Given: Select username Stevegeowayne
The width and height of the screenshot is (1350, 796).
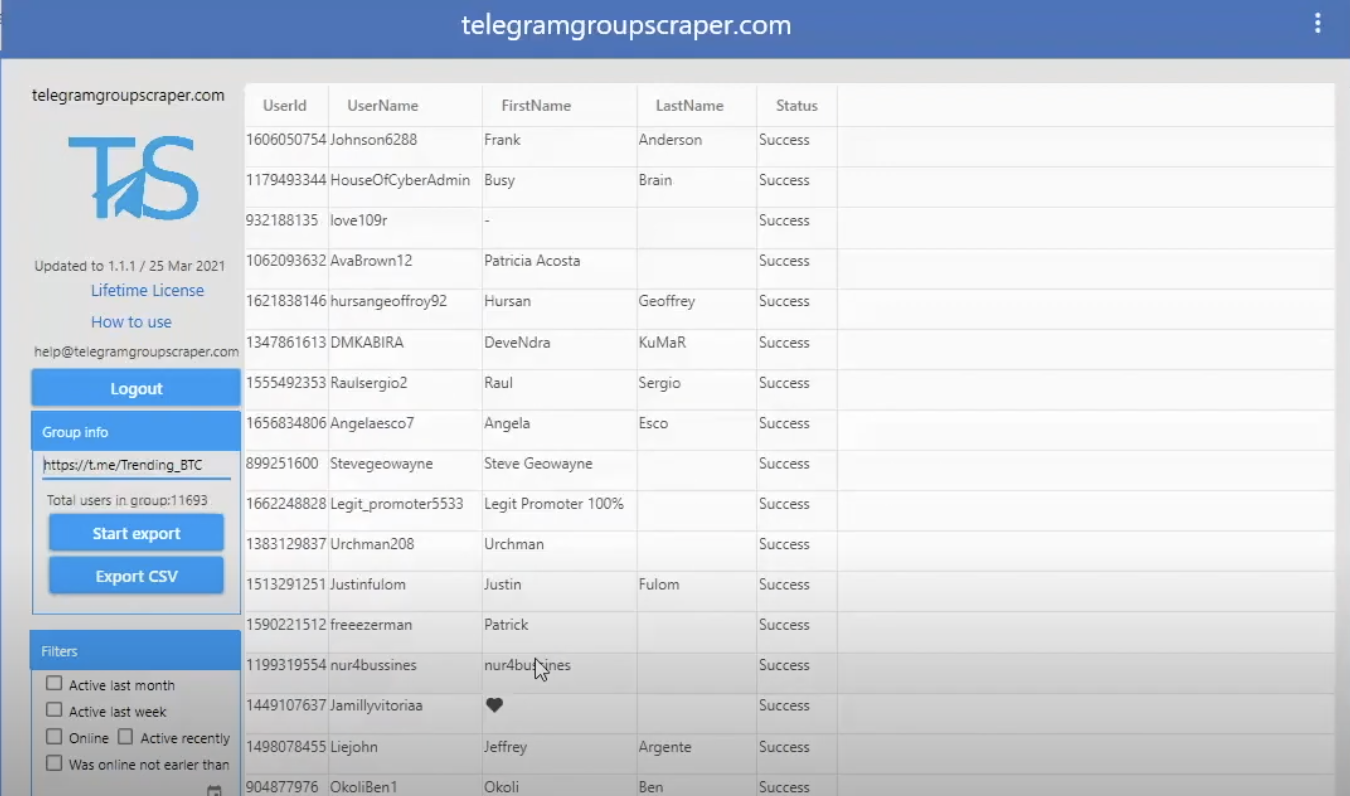Looking at the screenshot, I should [382, 464].
